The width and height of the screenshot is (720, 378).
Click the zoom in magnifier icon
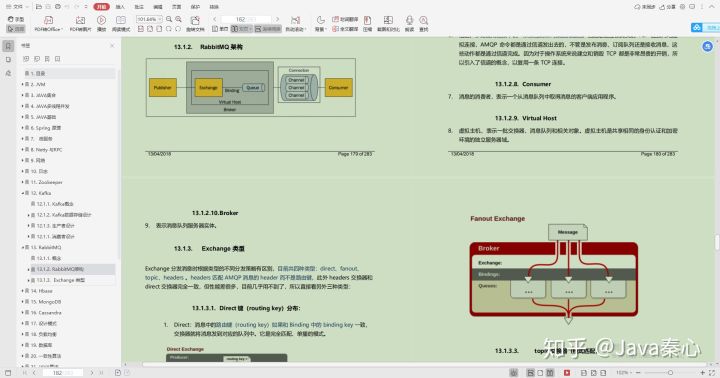179,19
